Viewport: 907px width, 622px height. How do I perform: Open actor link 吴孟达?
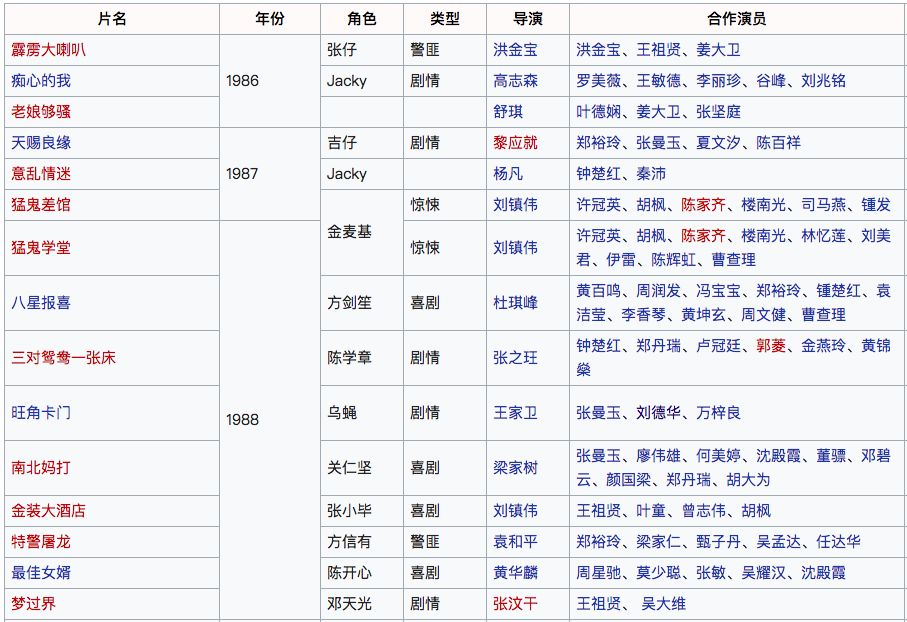(779, 542)
